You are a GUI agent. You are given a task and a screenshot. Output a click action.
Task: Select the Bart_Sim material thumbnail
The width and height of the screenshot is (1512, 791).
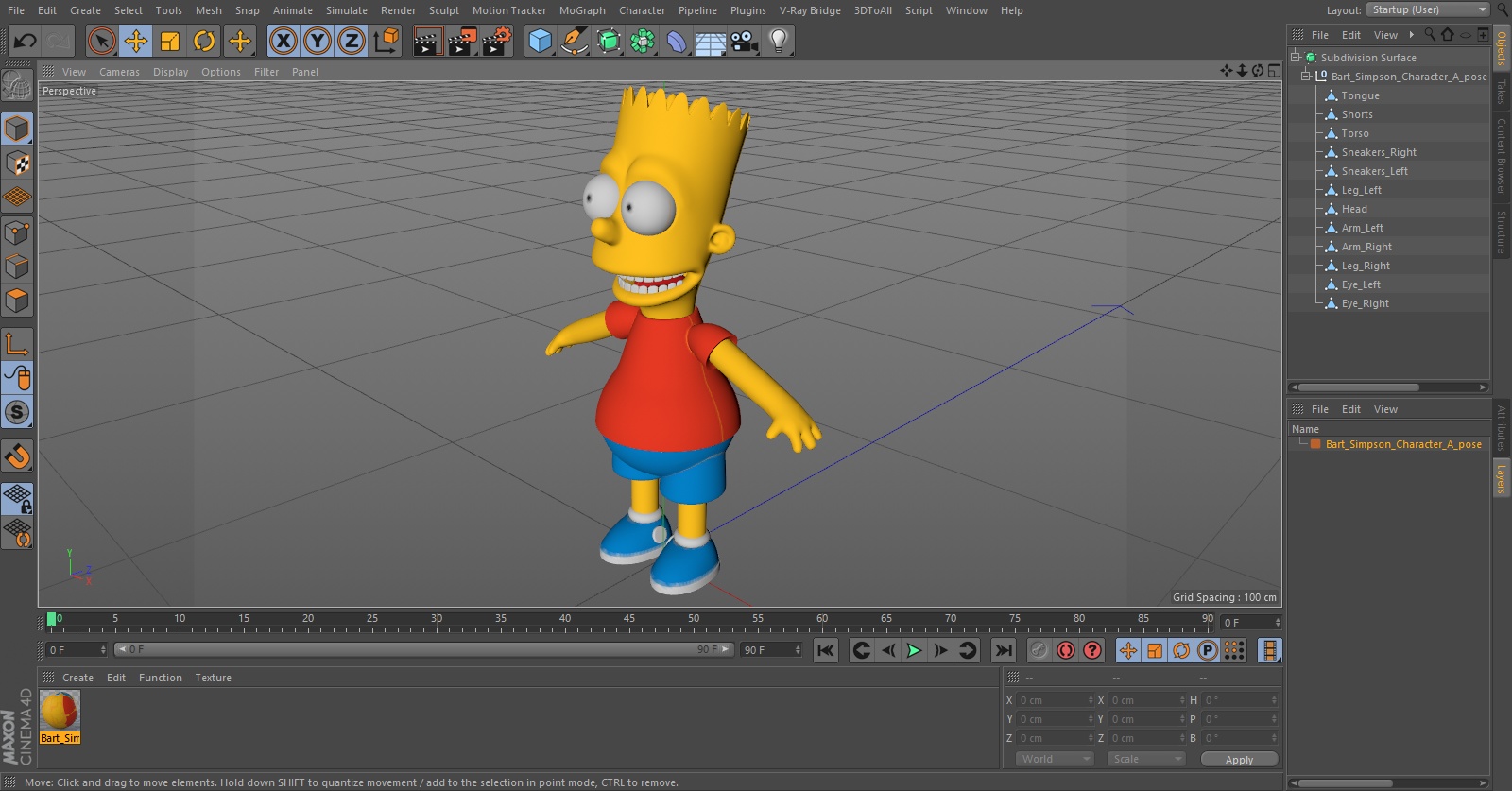click(60, 711)
